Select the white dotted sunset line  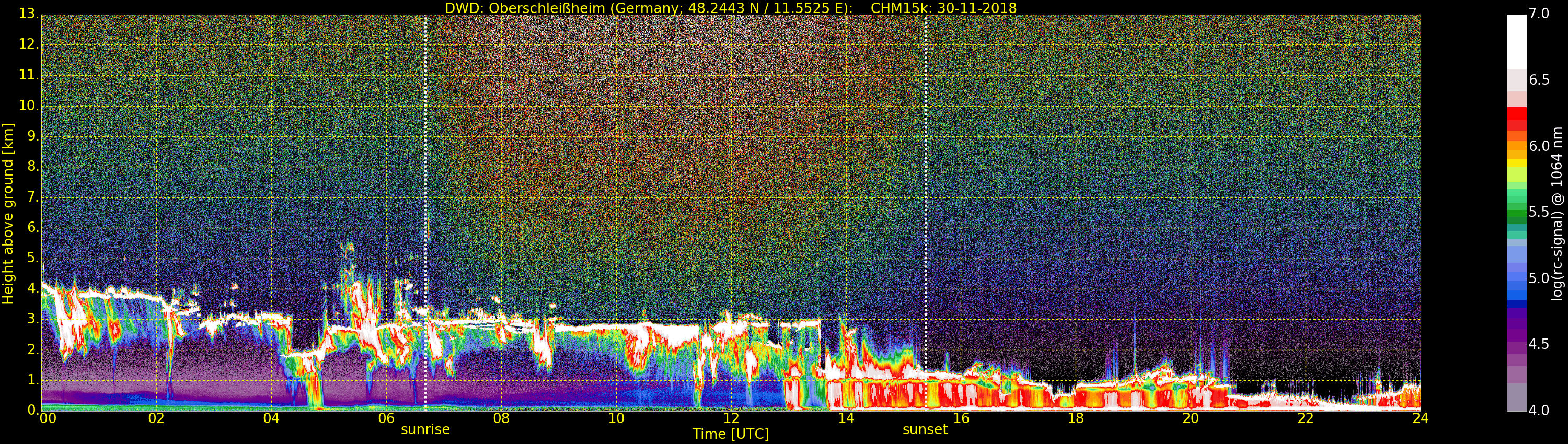coord(926,182)
